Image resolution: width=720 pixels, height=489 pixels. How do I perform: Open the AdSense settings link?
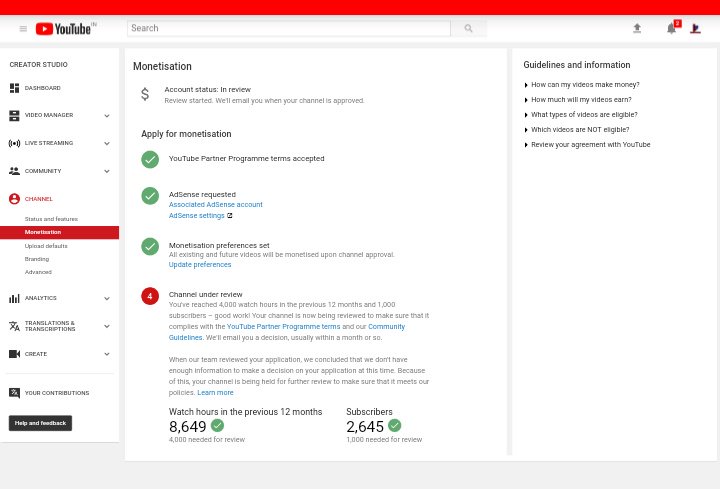pos(197,216)
